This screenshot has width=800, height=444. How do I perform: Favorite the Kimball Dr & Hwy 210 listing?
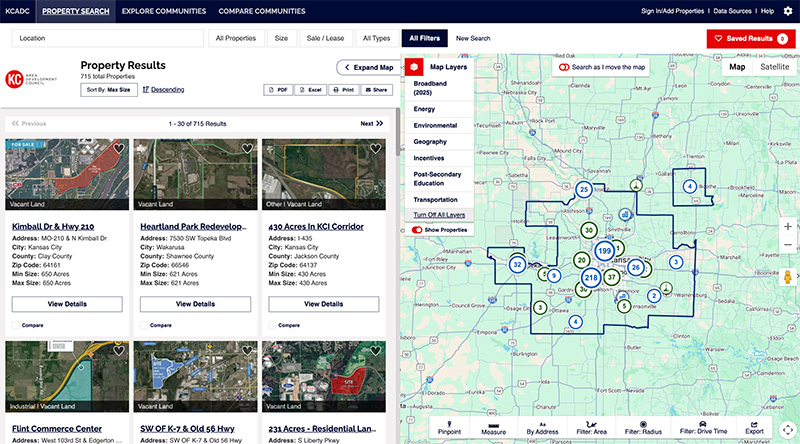(x=119, y=149)
